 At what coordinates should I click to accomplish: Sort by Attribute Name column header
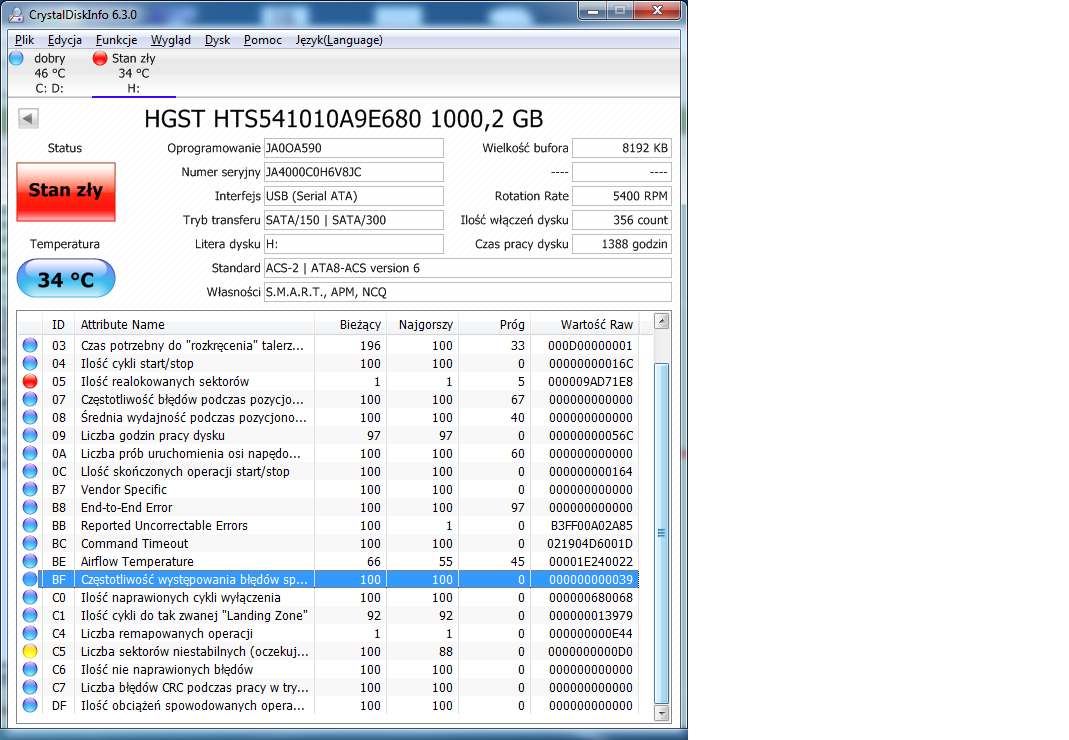194,325
